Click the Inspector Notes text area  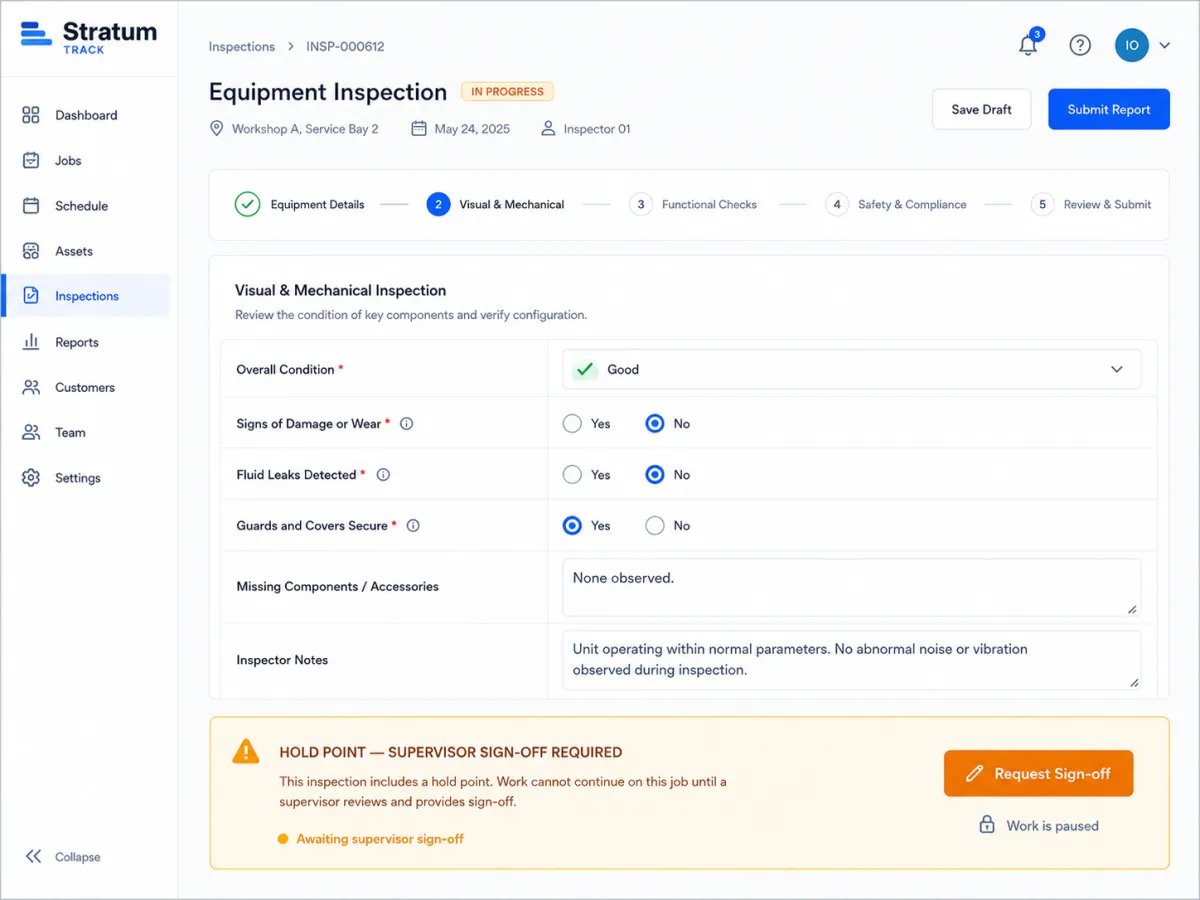851,660
